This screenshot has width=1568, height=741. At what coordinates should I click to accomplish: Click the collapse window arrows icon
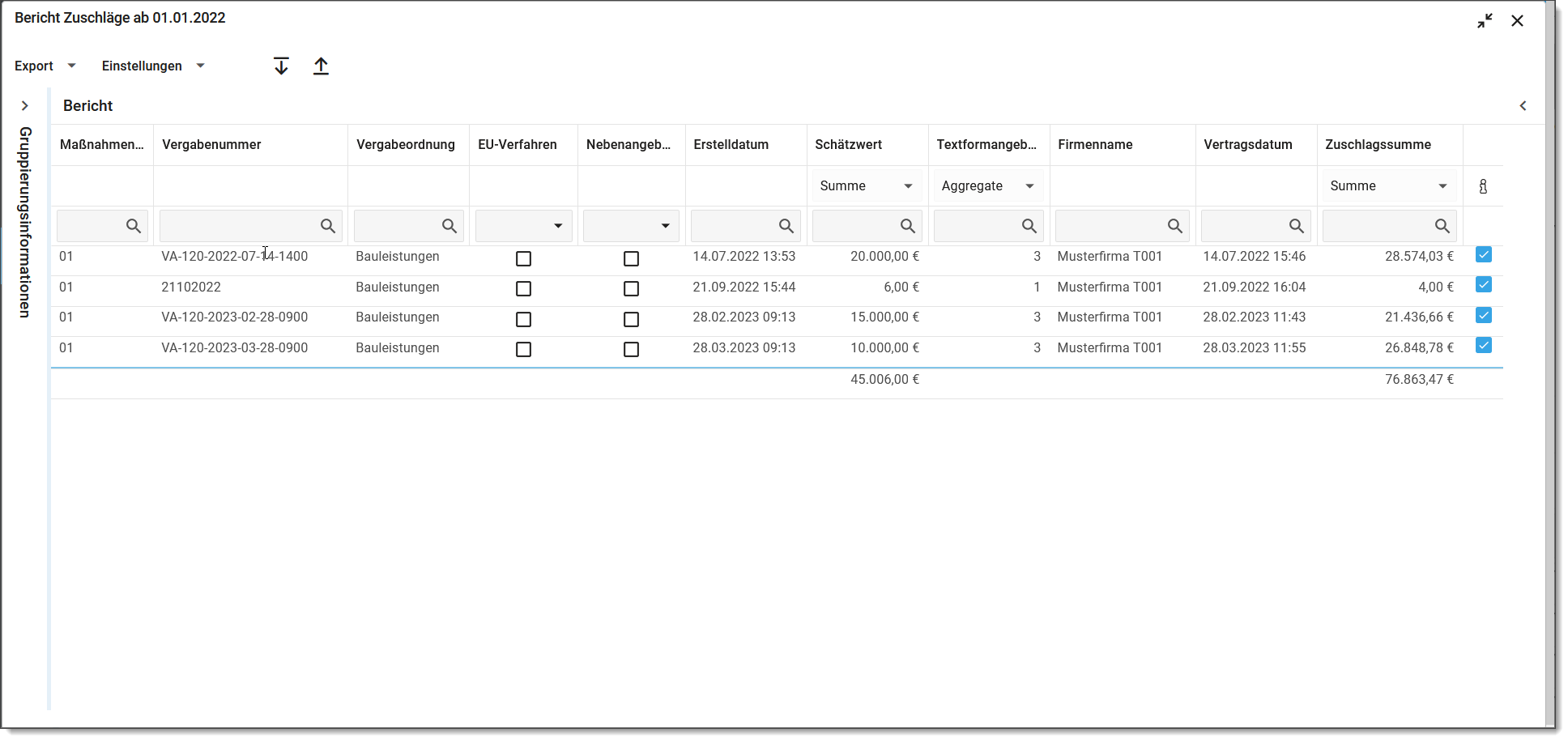click(1484, 21)
